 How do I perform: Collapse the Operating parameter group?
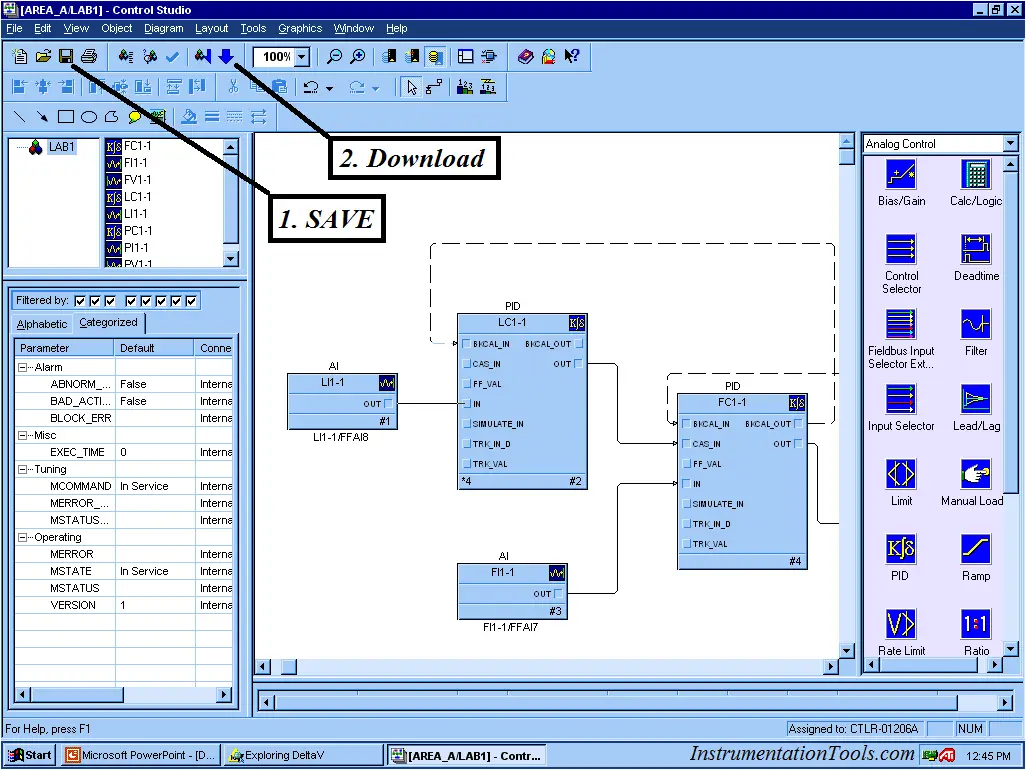(x=22, y=538)
